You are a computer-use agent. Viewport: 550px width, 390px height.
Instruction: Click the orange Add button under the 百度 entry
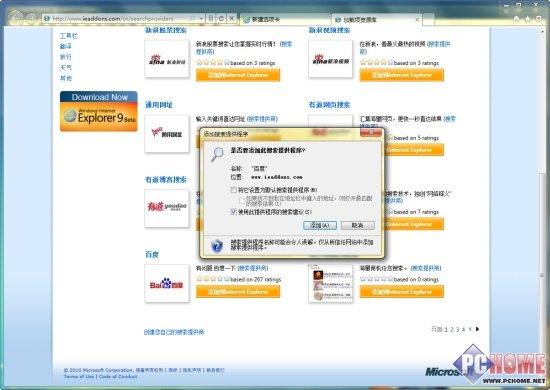[x=238, y=291]
